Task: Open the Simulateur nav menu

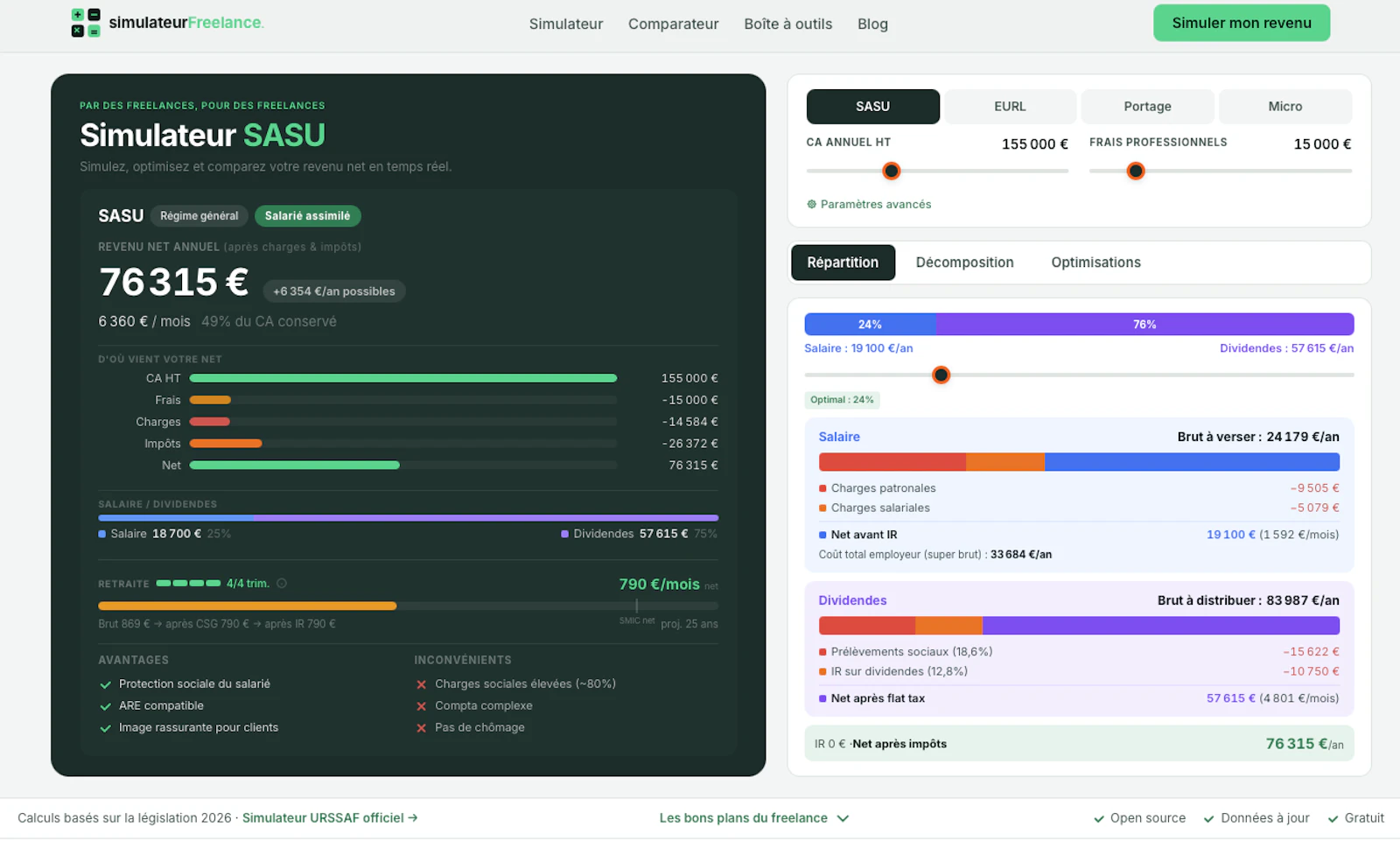Action: click(566, 24)
